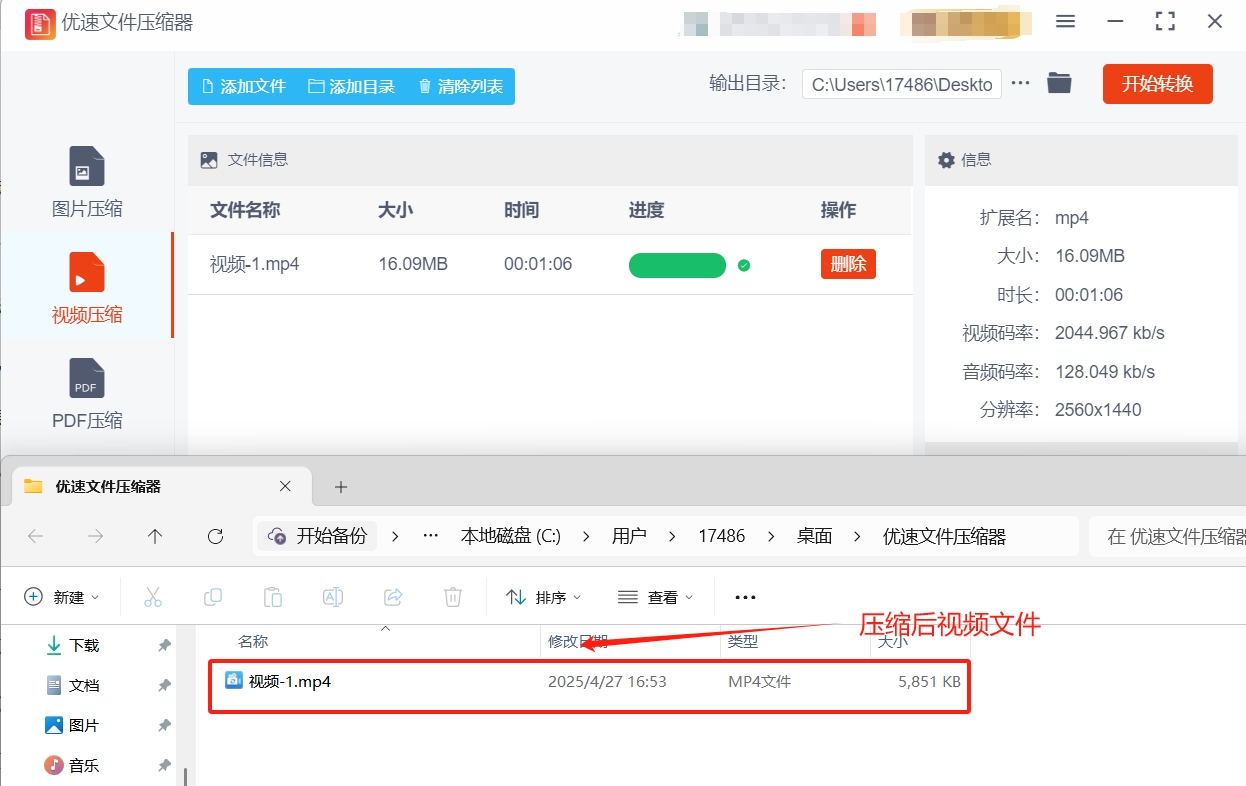Open the hamburger menu in the compressor app
Image resolution: width=1246 pixels, height=786 pixels.
pyautogui.click(x=1065, y=21)
